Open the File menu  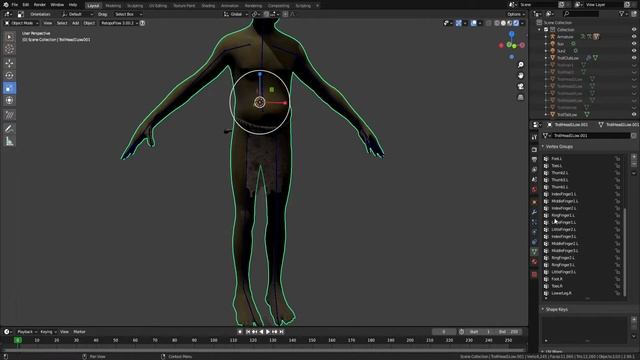[14, 4]
